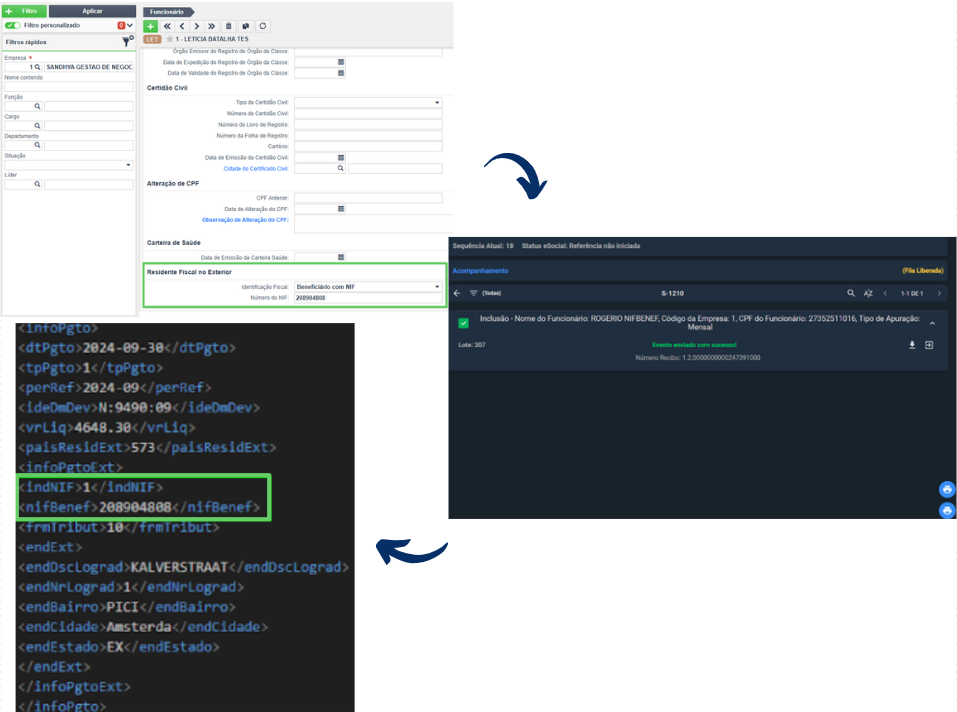Click the Nome contendo input field
The width and height of the screenshot is (957, 712).
point(68,87)
